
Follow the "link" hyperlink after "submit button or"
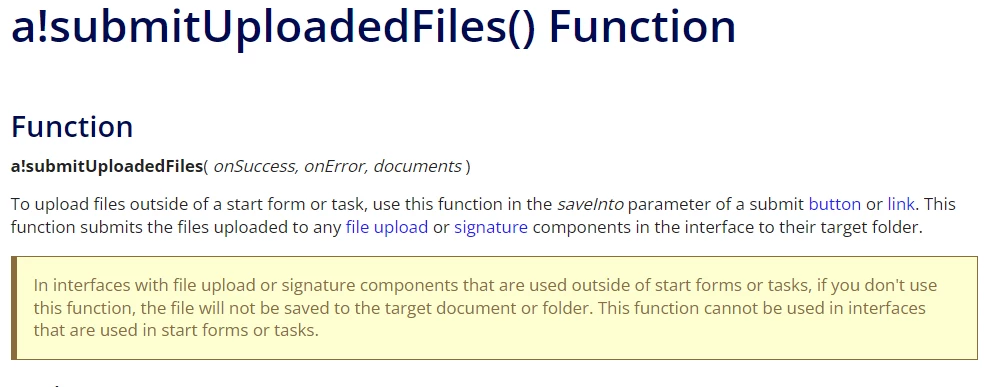[x=901, y=204]
